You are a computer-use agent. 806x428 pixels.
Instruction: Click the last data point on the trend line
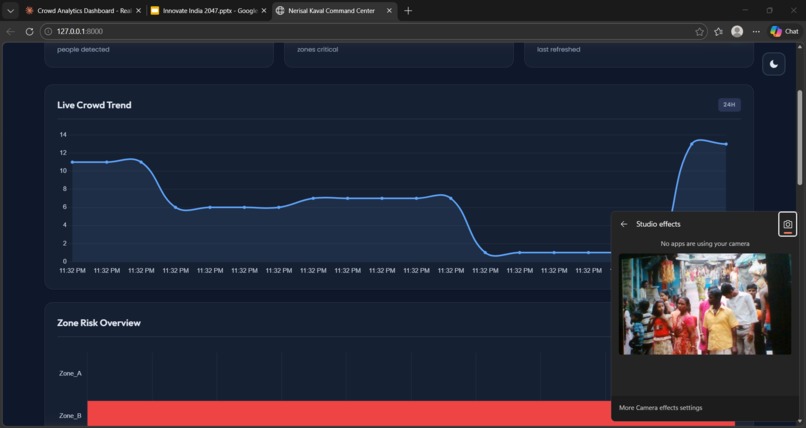(x=726, y=144)
